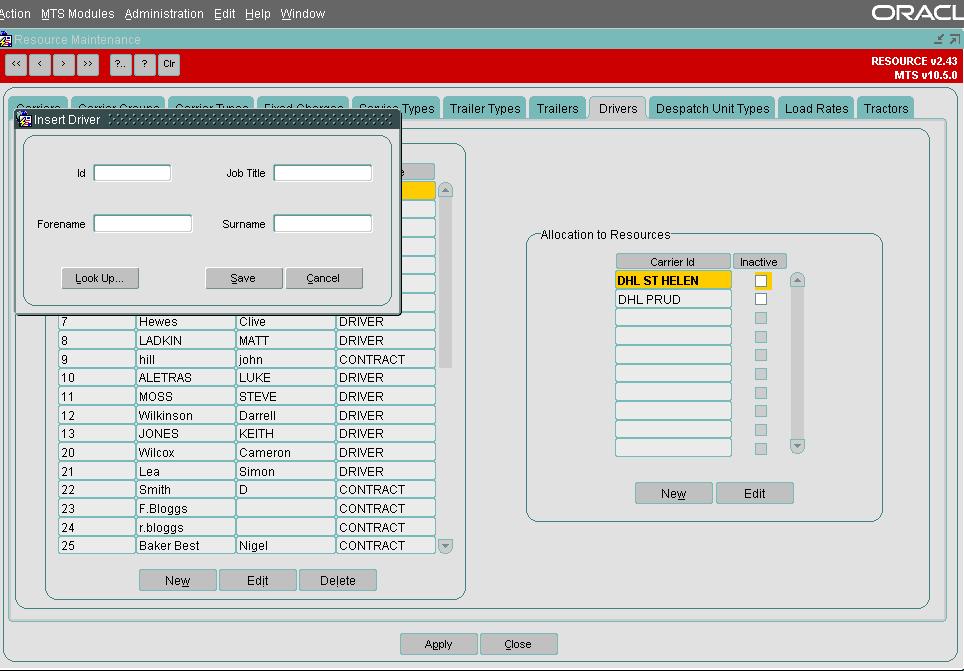Go to next record with > button
964x671 pixels.
point(63,64)
